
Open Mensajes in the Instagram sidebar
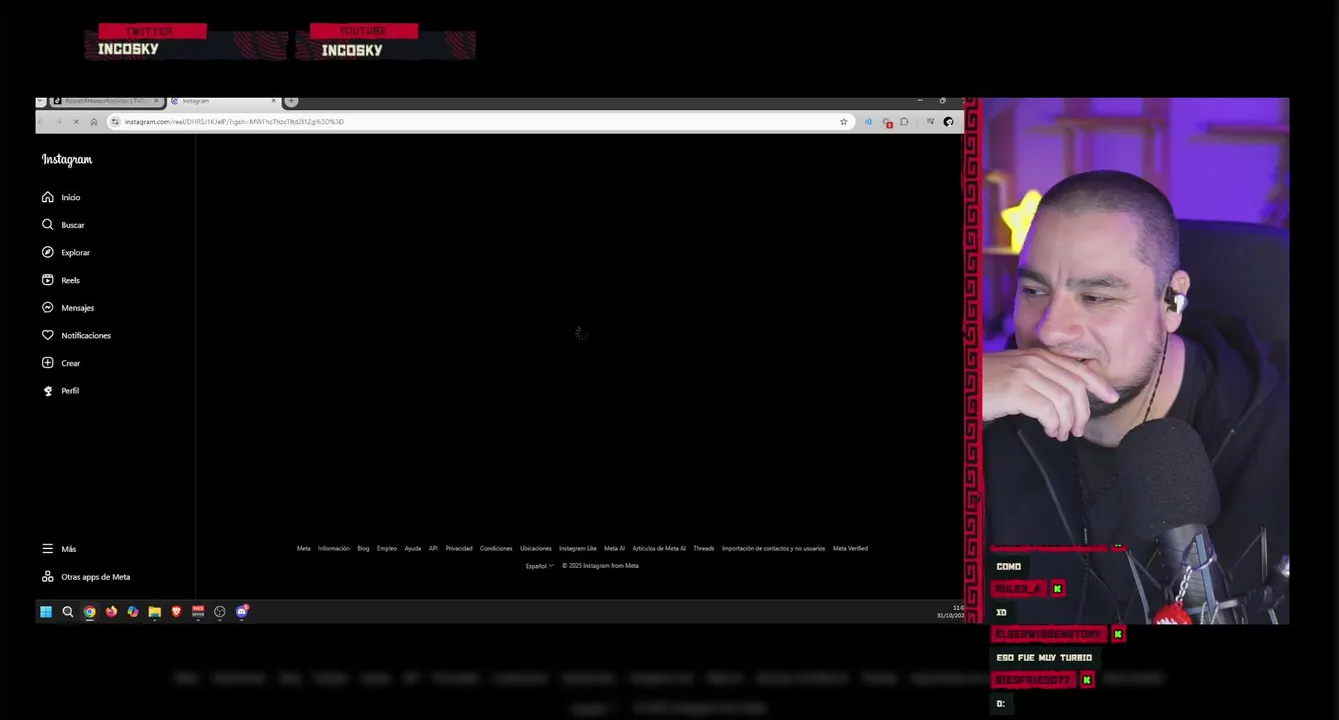pos(68,308)
